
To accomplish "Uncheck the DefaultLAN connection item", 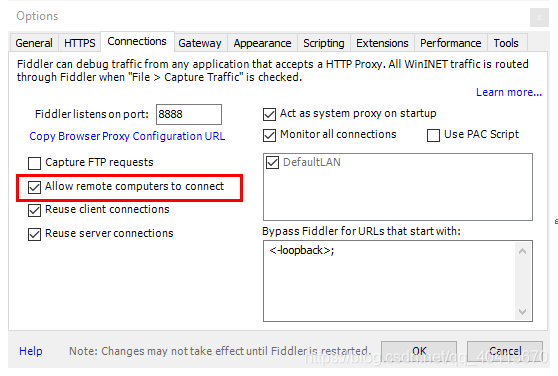I will tap(272, 163).
